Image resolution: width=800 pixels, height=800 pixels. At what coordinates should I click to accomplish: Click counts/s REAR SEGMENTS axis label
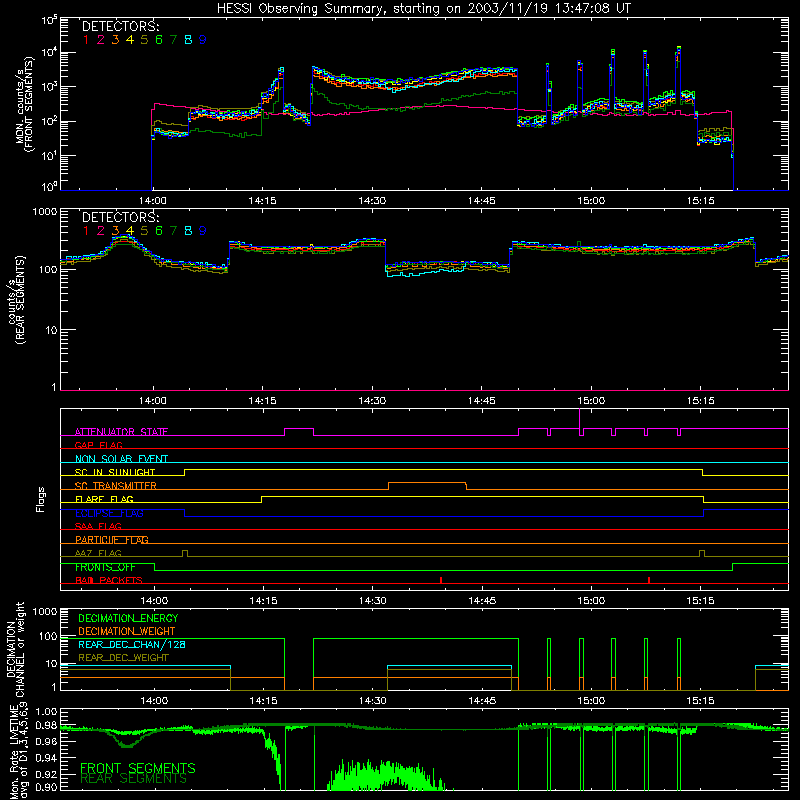(x=16, y=300)
